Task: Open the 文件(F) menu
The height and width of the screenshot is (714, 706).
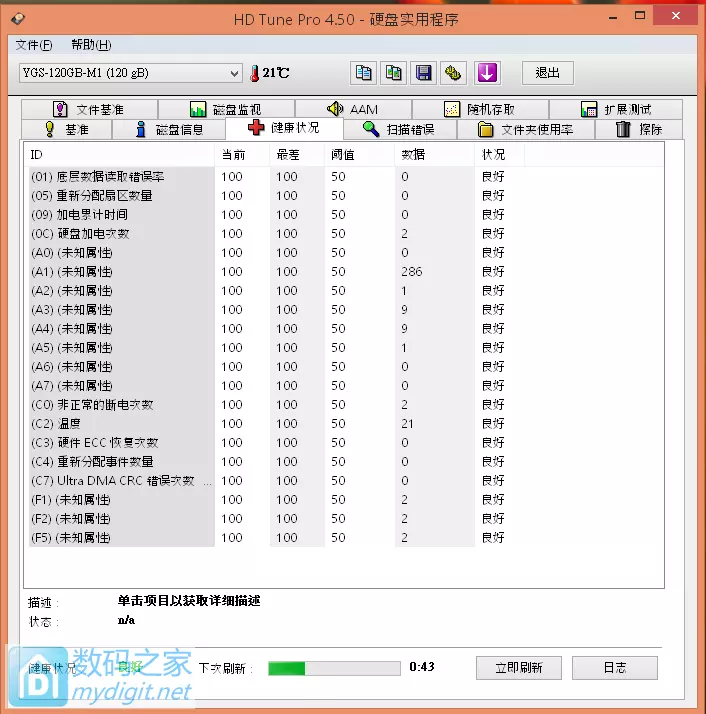Action: pos(34,45)
